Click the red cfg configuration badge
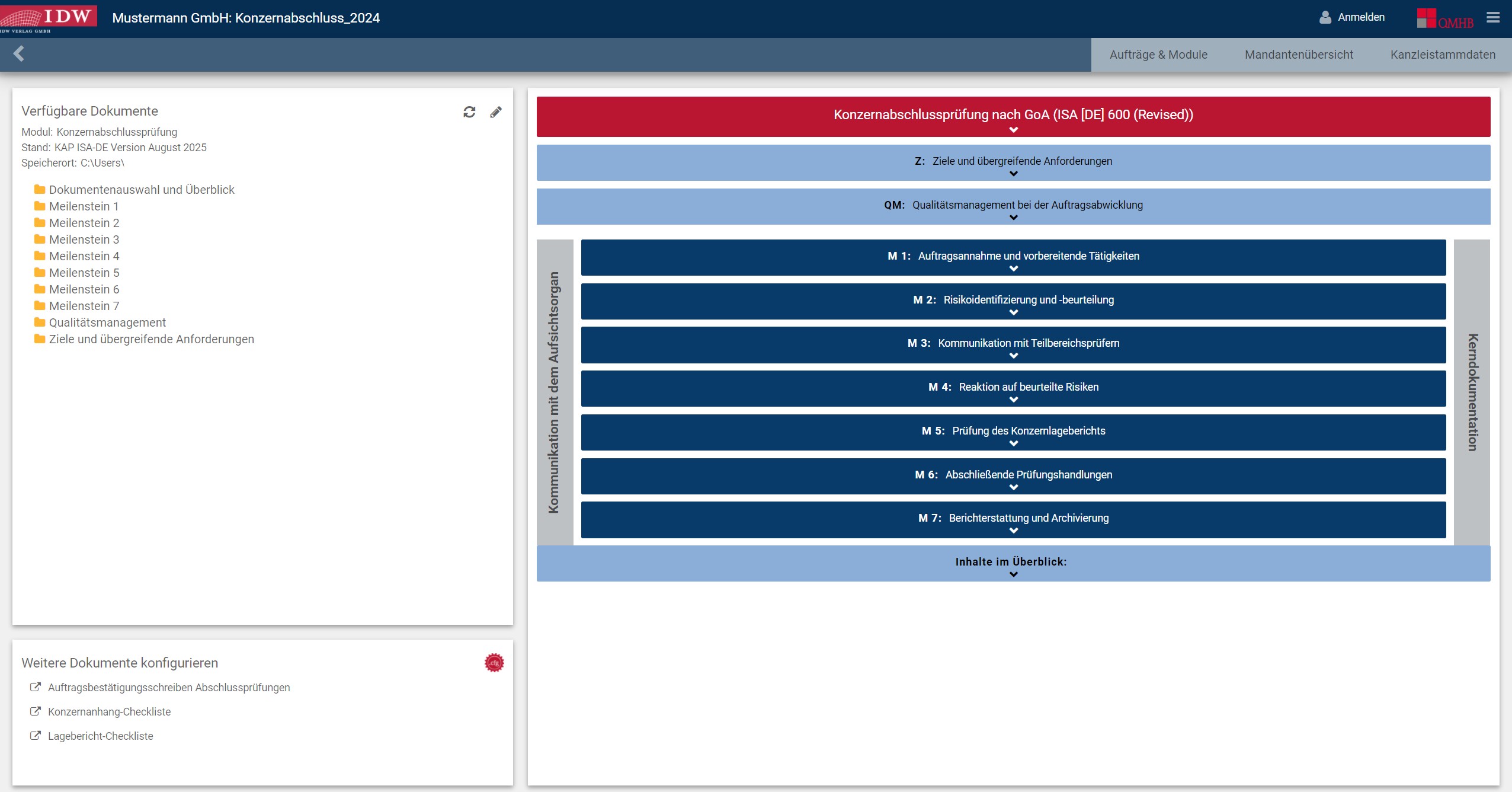 click(x=494, y=663)
